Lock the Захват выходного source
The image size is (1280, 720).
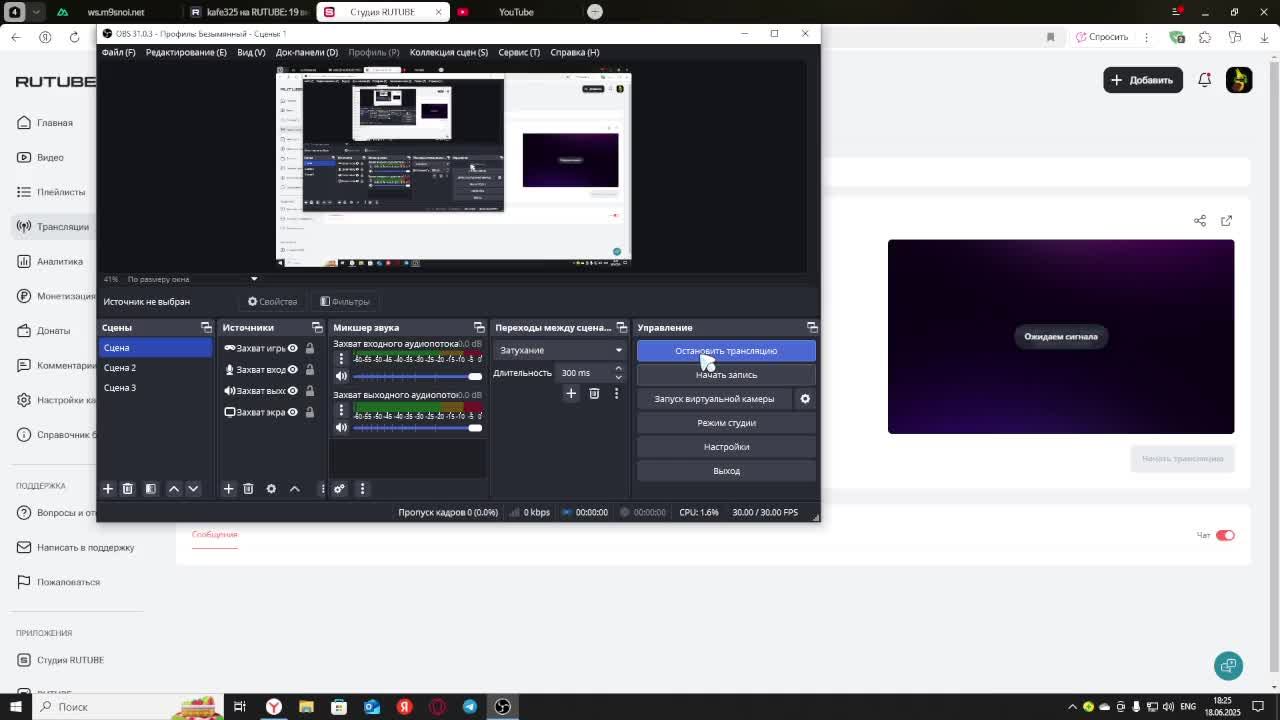pyautogui.click(x=310, y=391)
